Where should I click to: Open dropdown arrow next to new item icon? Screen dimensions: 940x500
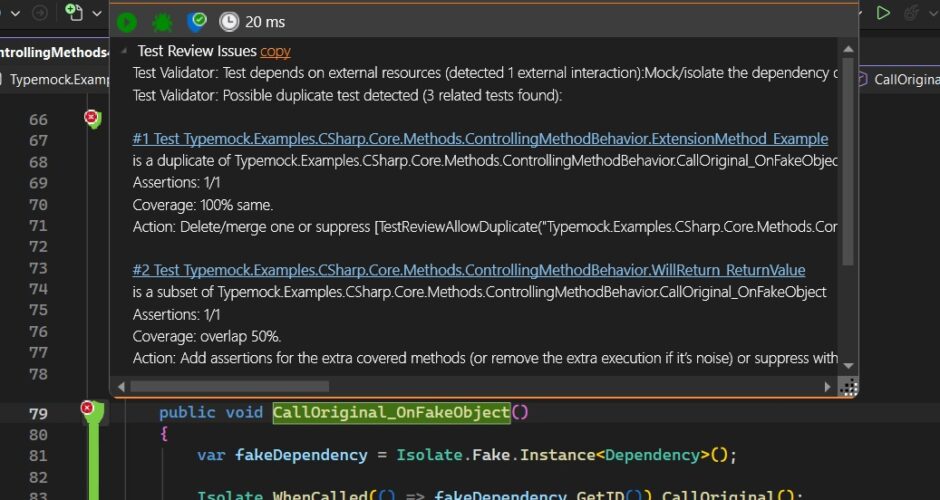click(97, 13)
